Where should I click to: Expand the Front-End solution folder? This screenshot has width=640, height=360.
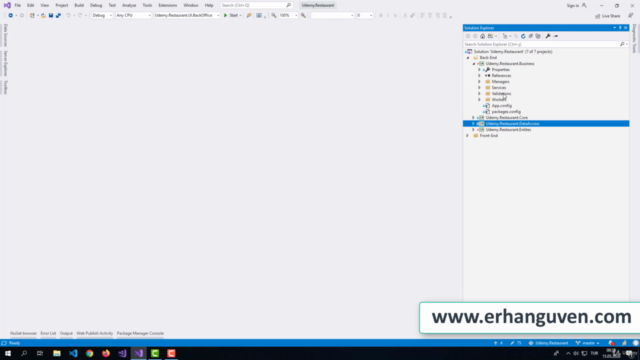(x=468, y=136)
